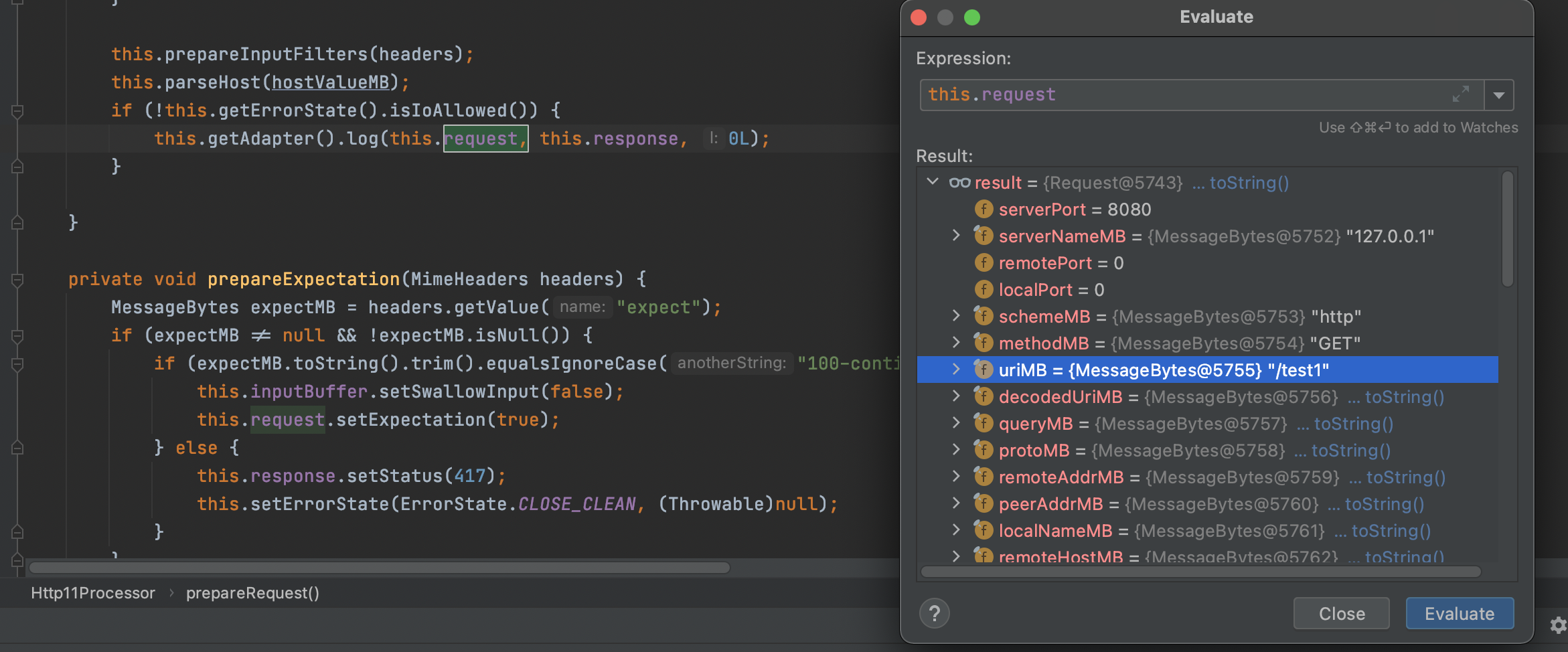The image size is (1568, 652).
Task: Expand the decodedUriMB node
Action: (x=956, y=396)
